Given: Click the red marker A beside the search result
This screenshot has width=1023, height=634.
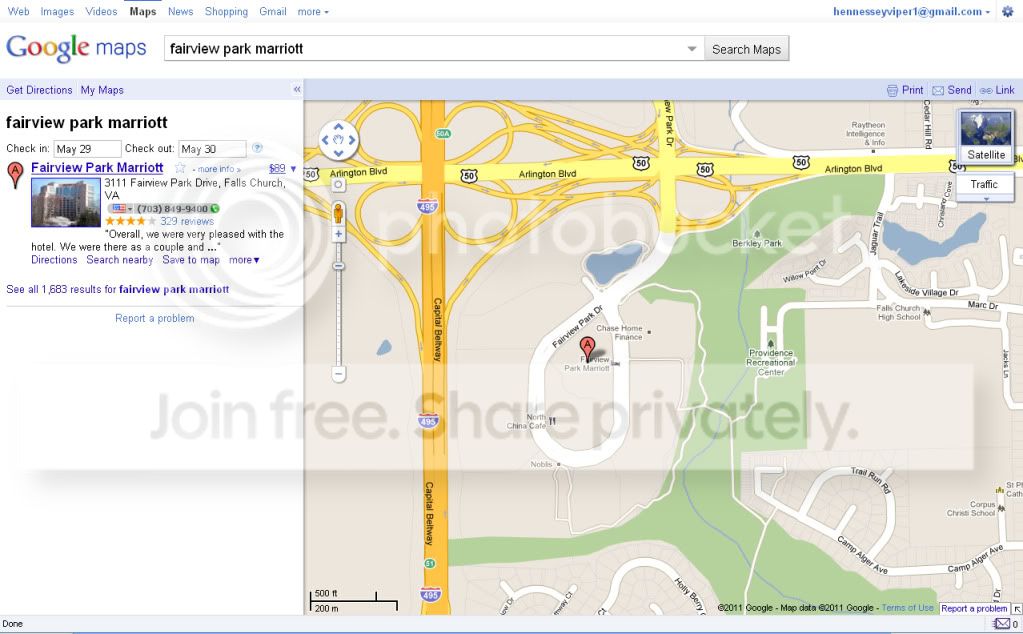Looking at the screenshot, I should pyautogui.click(x=15, y=175).
